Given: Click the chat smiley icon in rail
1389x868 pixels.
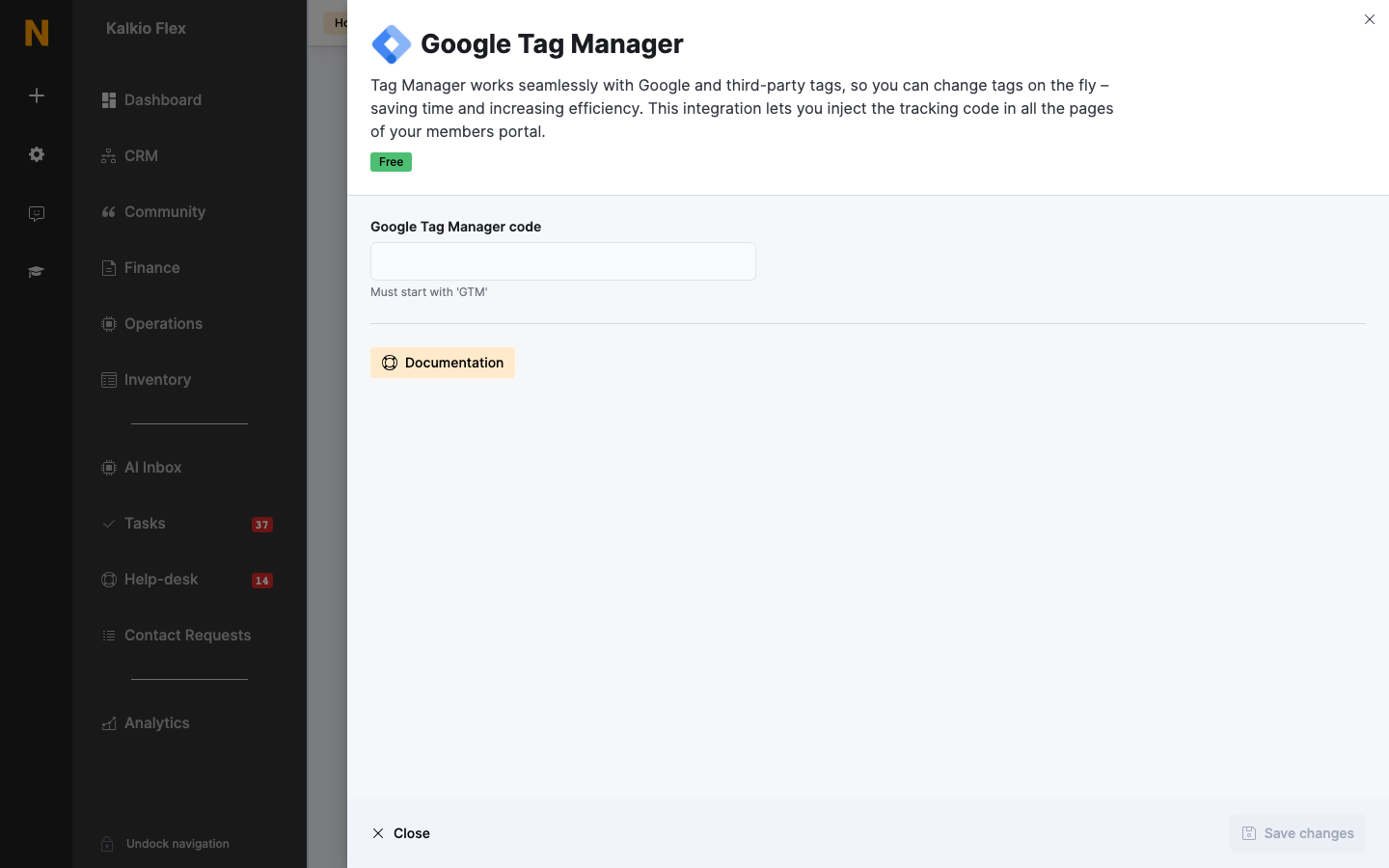Looking at the screenshot, I should point(37,214).
